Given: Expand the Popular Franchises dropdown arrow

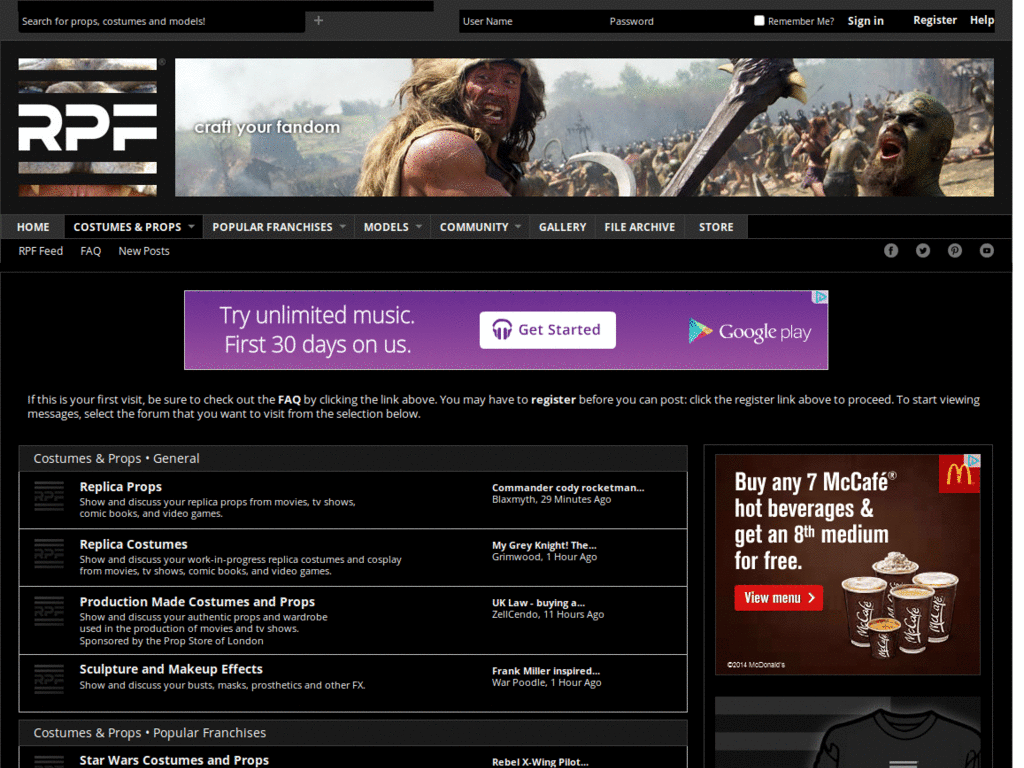Looking at the screenshot, I should pos(342,227).
